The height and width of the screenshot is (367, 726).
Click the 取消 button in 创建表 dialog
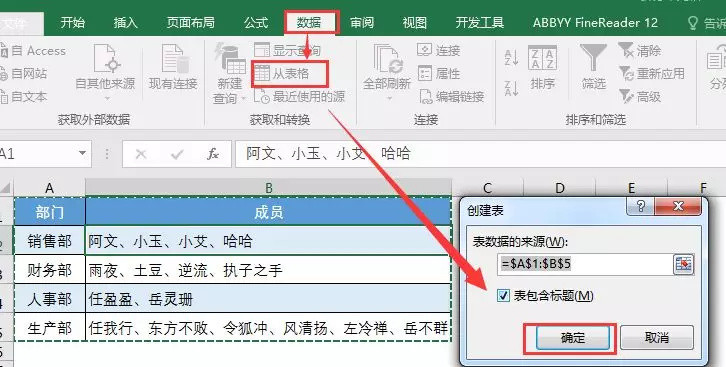[x=657, y=338]
